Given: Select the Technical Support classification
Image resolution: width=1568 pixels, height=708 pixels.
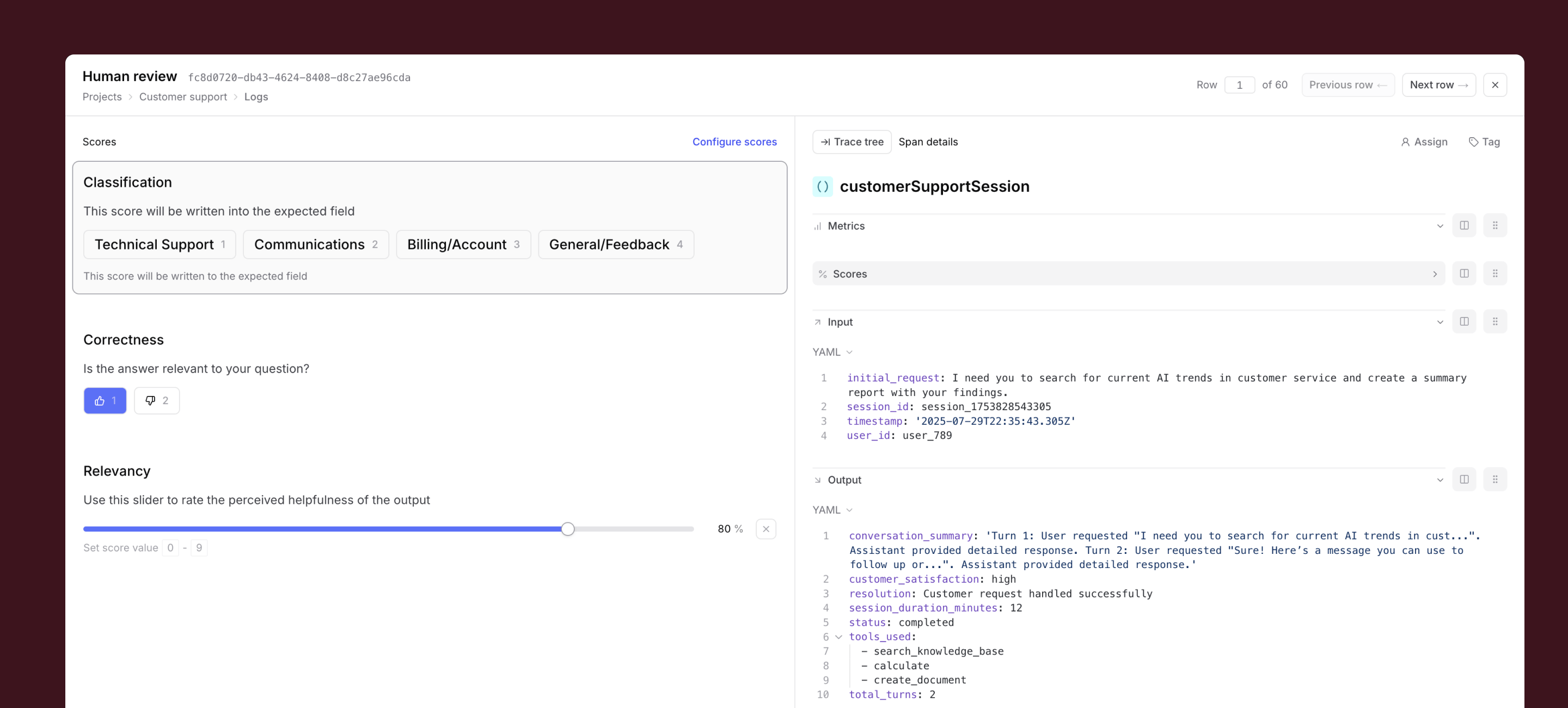Looking at the screenshot, I should pyautogui.click(x=160, y=244).
